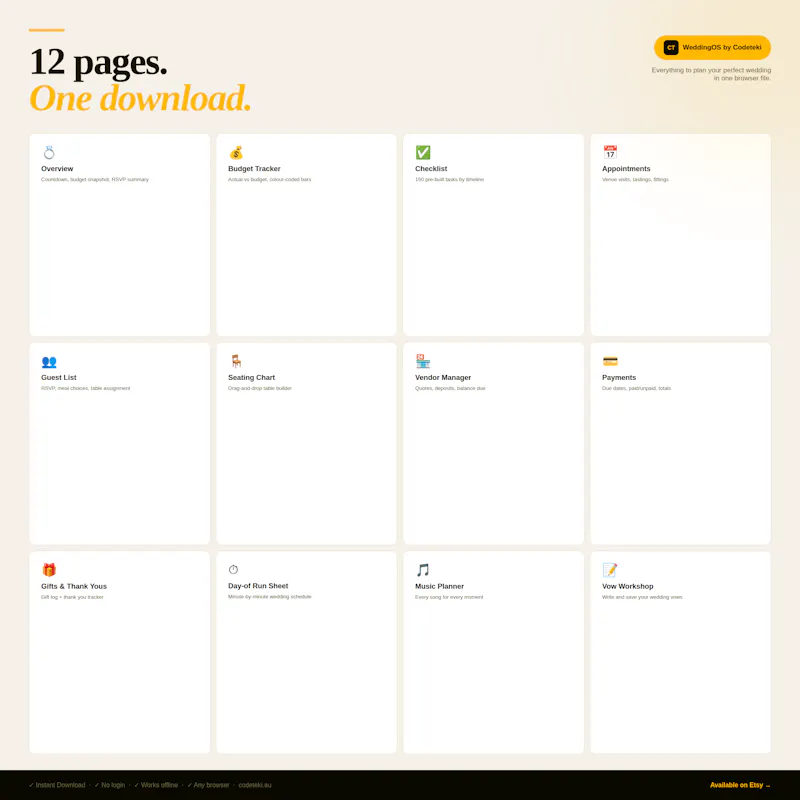Click Available on Etsy link

[x=740, y=785]
